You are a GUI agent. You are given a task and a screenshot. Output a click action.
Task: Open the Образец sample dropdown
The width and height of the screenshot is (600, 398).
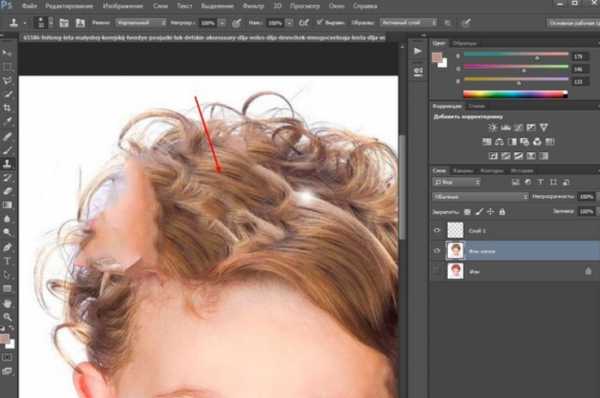click(408, 23)
